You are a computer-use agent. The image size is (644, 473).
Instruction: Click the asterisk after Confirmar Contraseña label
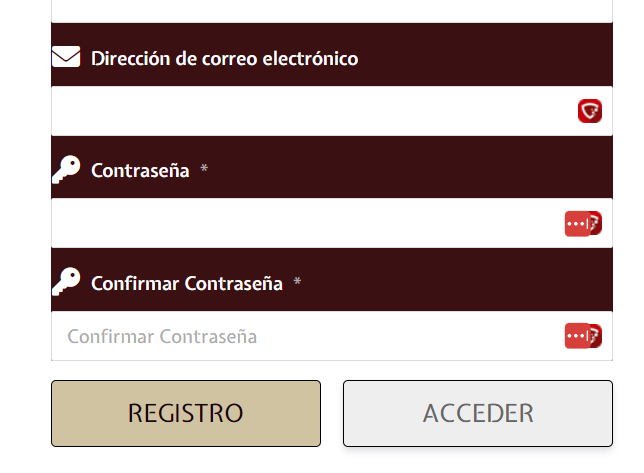coord(297,281)
